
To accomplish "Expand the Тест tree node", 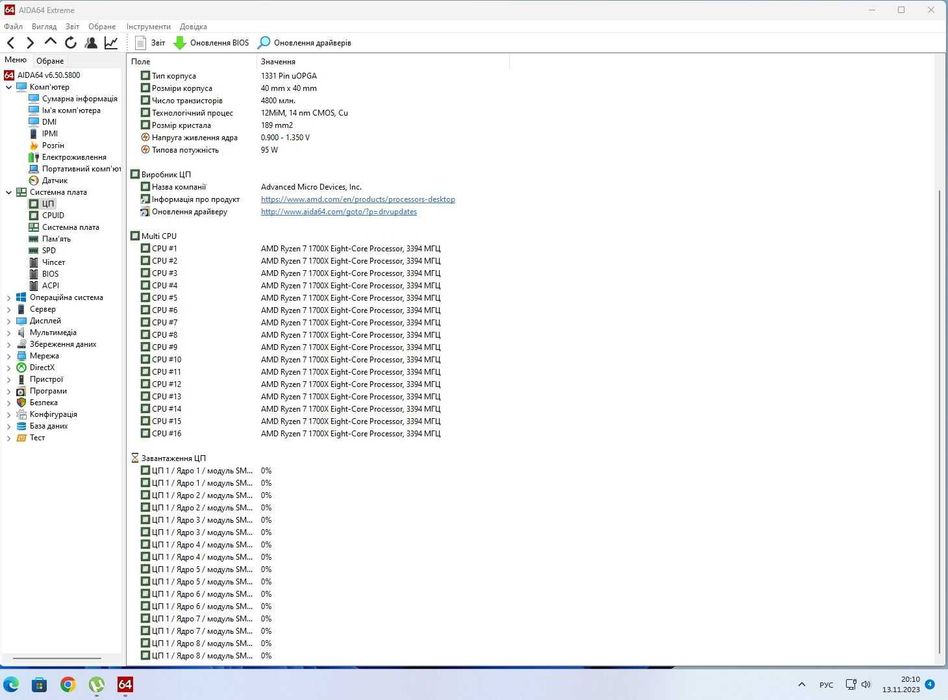I will [x=8, y=438].
